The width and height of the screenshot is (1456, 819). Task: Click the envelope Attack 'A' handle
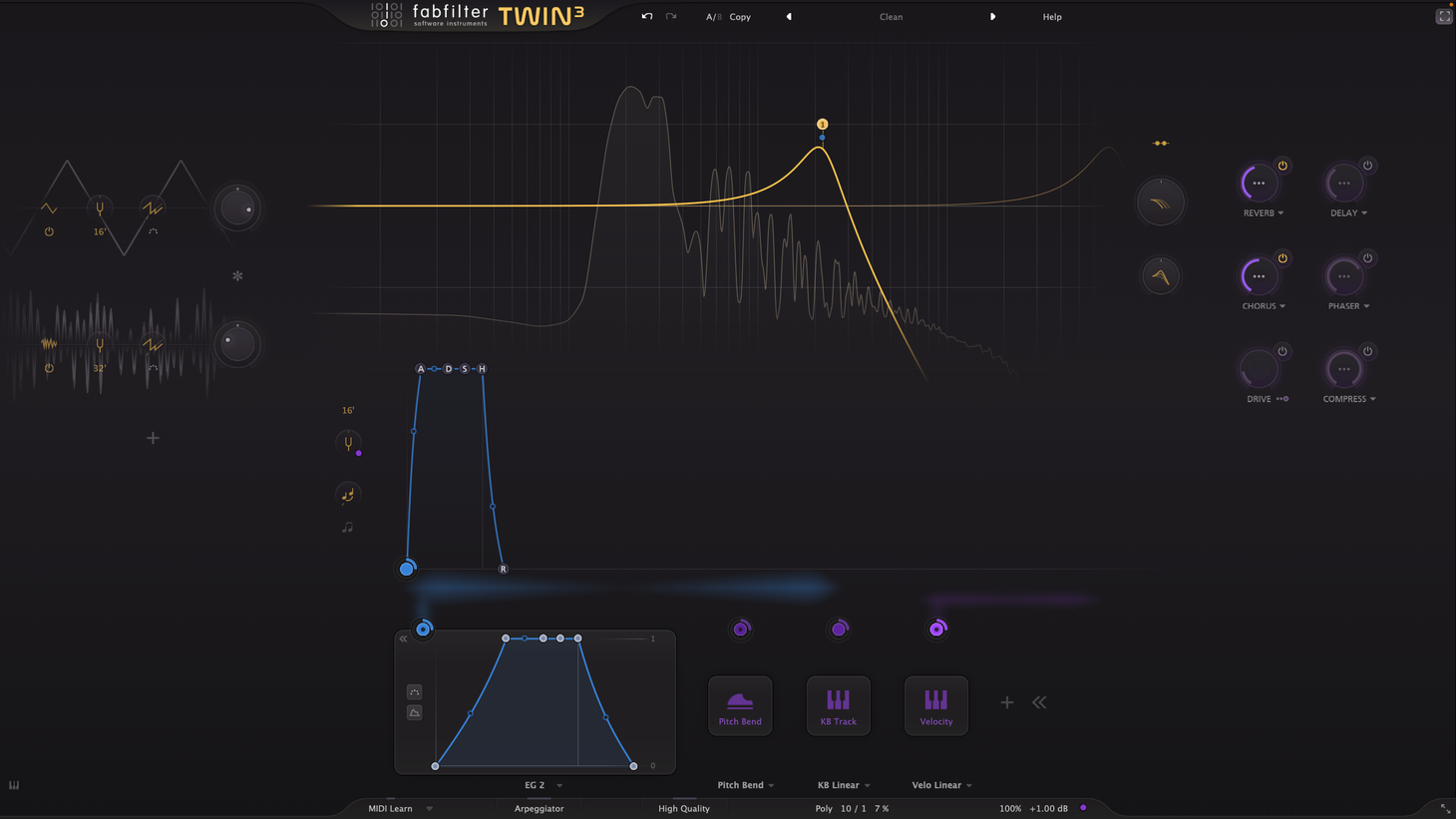[421, 369]
